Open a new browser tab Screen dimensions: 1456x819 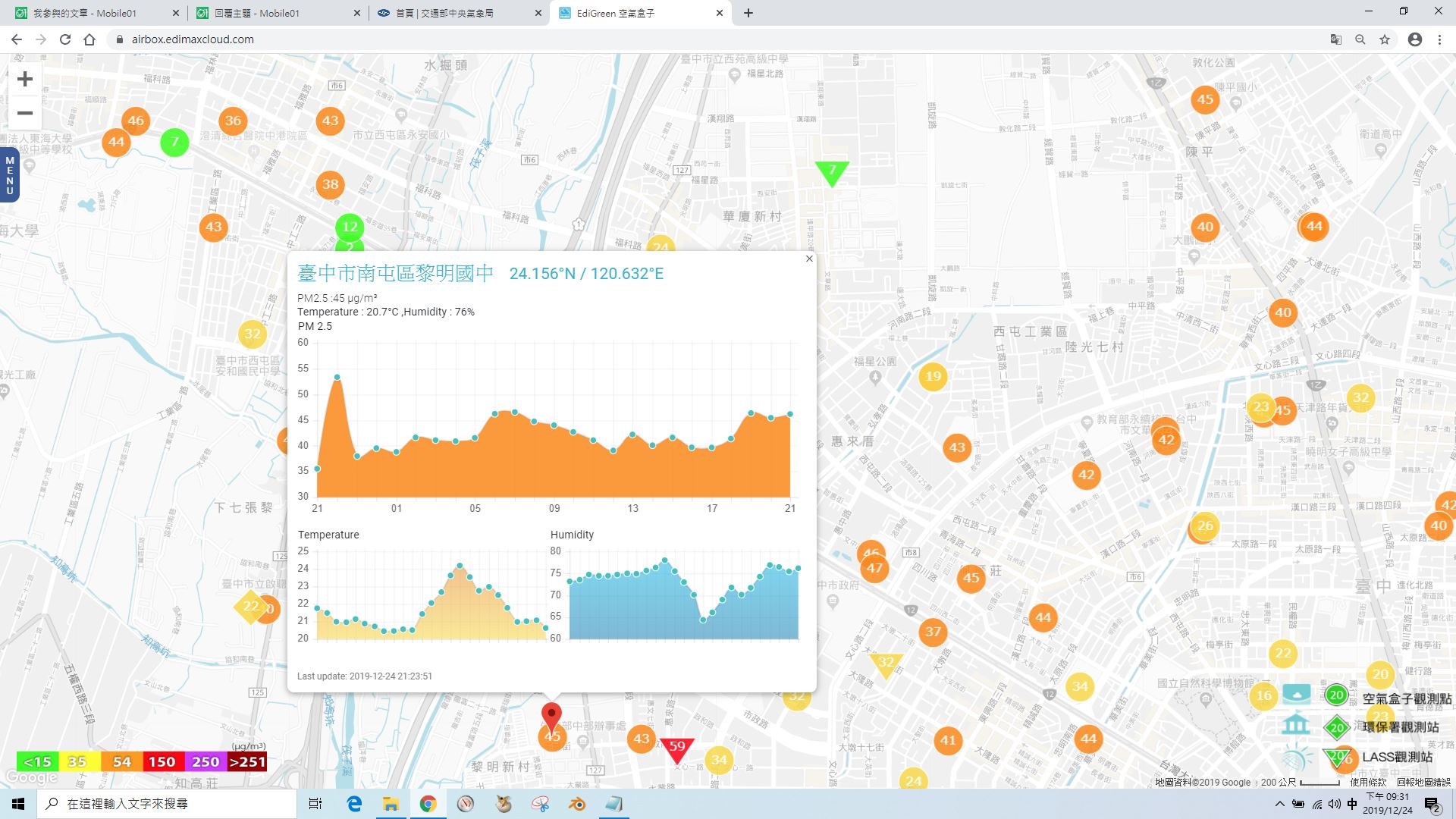[748, 13]
